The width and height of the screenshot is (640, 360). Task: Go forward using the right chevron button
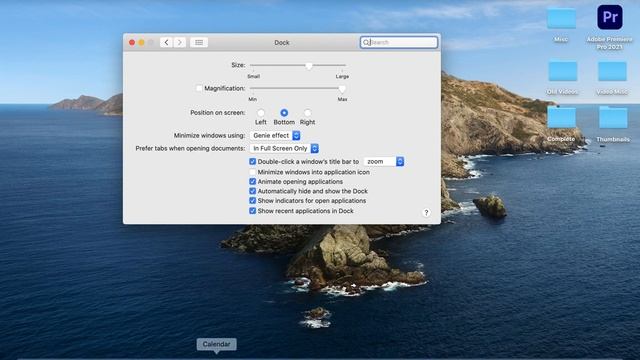tap(180, 42)
